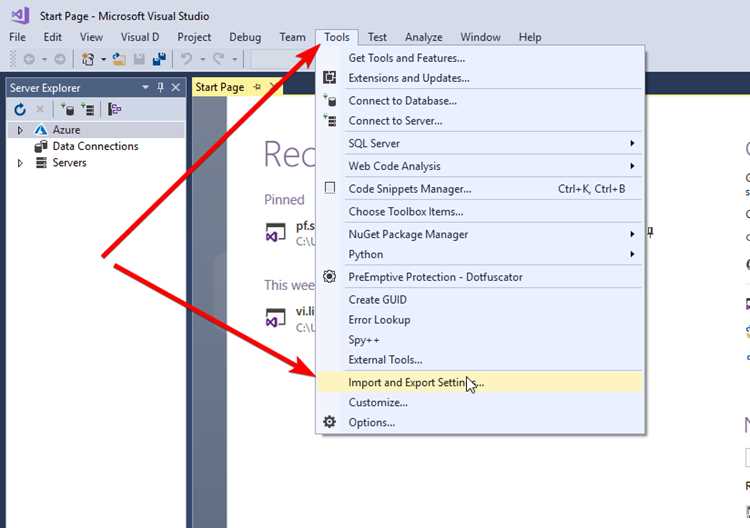Toggle the pin on Server Explorer panel
This screenshot has height=528, width=750.
tap(161, 88)
